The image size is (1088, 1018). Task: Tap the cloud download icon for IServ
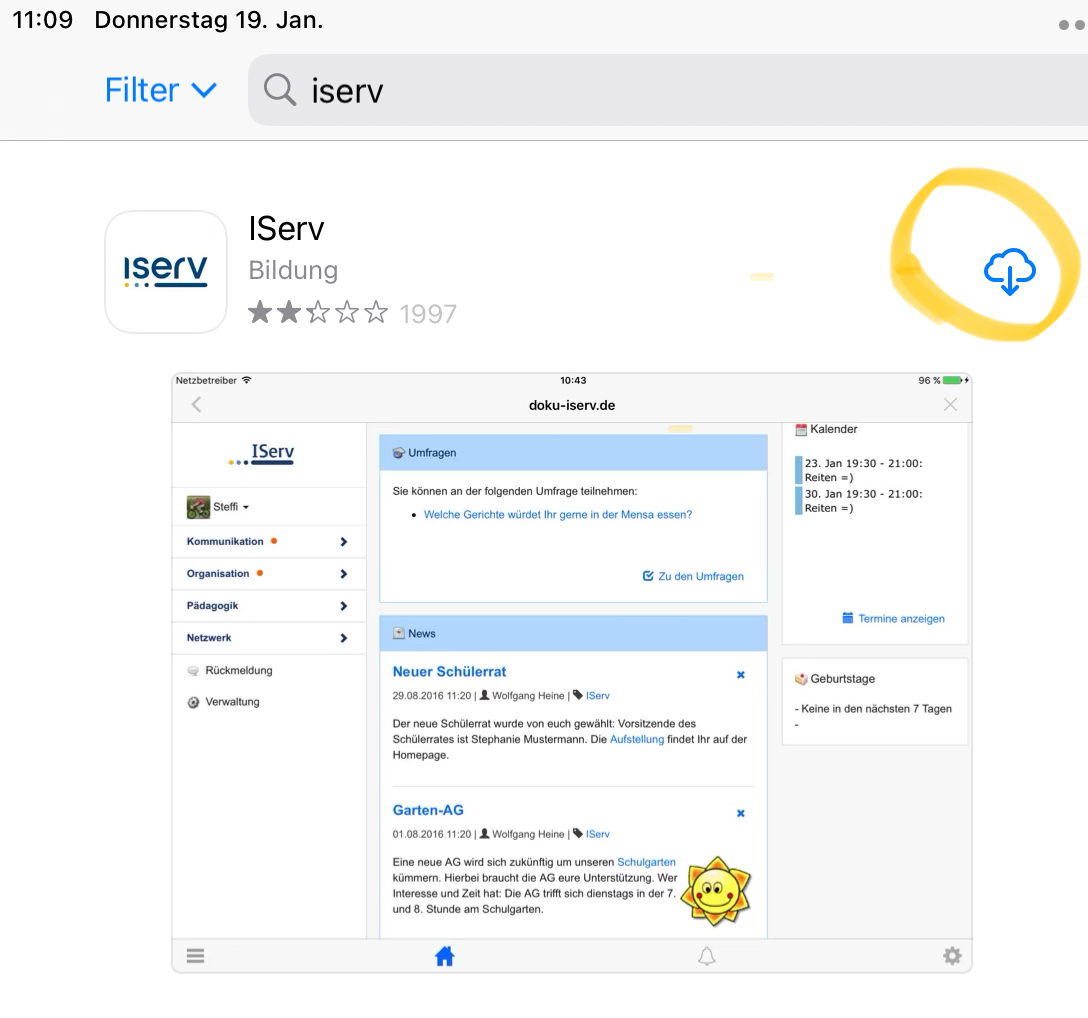point(1010,271)
